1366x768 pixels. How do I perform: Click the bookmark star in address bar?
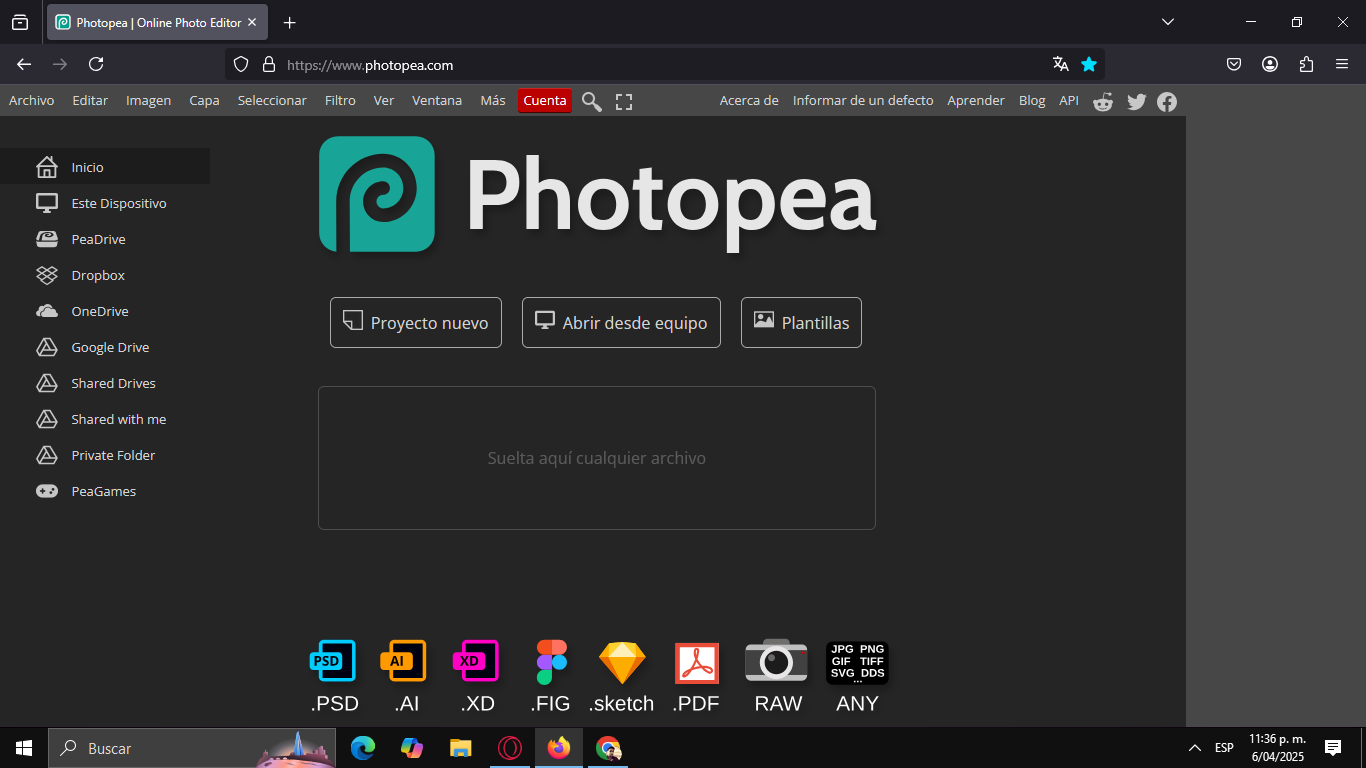(1089, 64)
